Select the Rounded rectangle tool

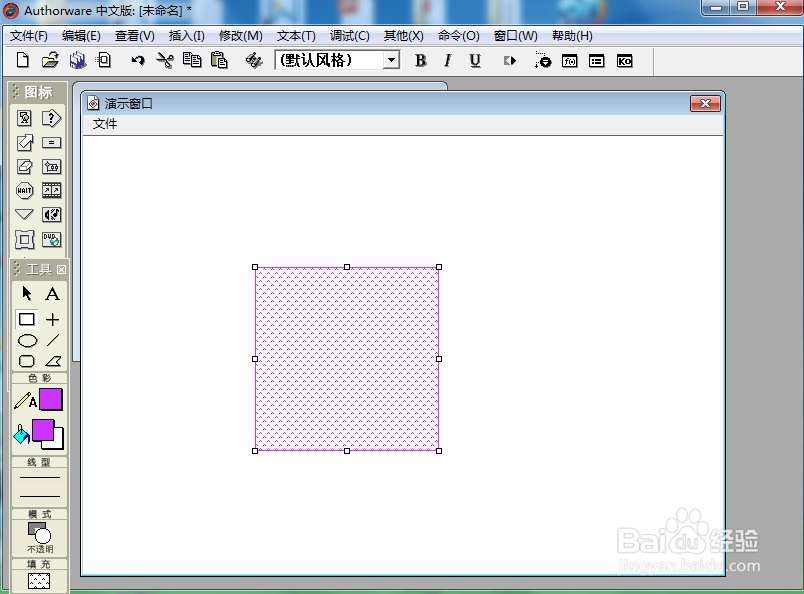tap(27, 361)
